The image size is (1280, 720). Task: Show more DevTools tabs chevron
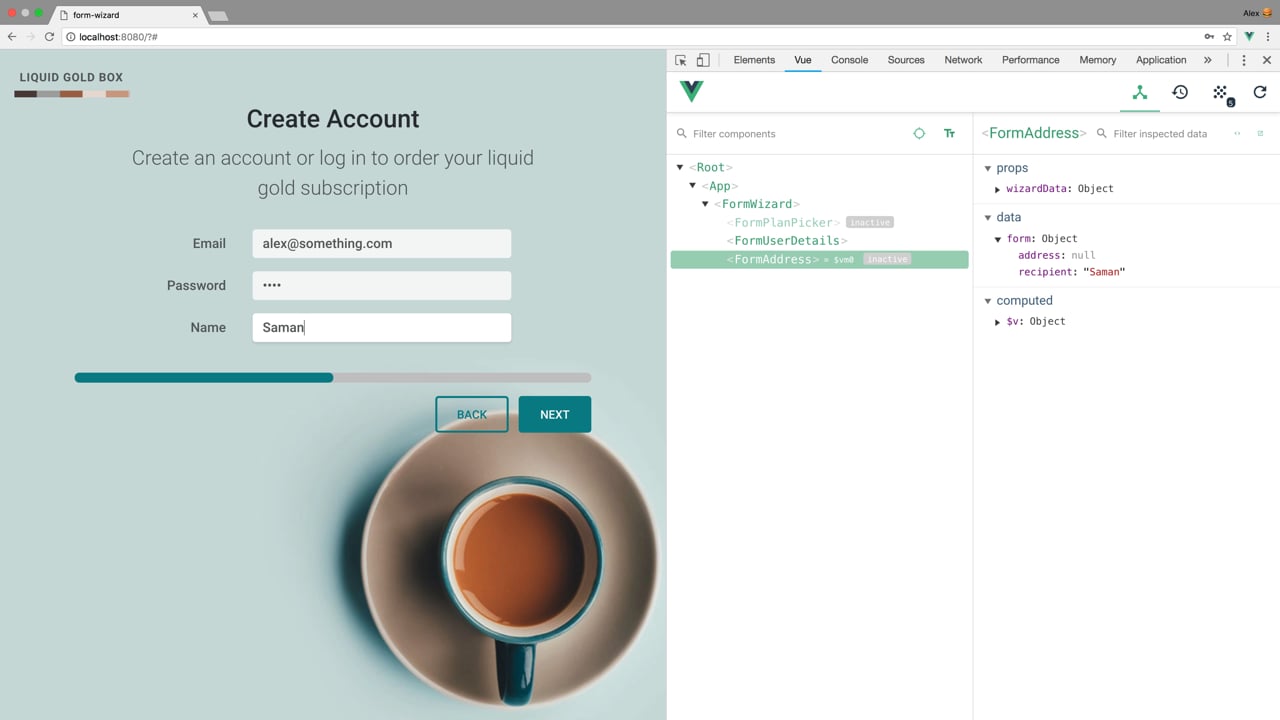(x=1208, y=60)
